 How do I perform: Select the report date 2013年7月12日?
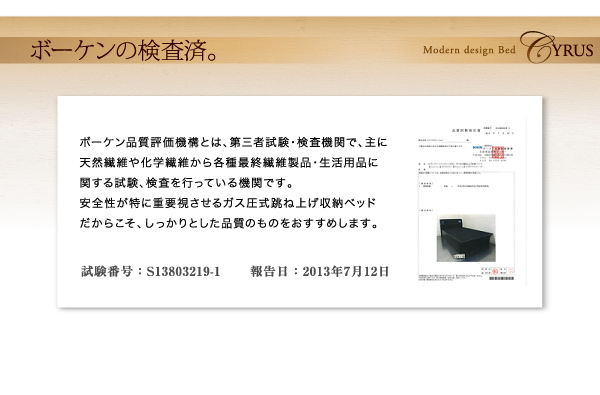(346, 271)
